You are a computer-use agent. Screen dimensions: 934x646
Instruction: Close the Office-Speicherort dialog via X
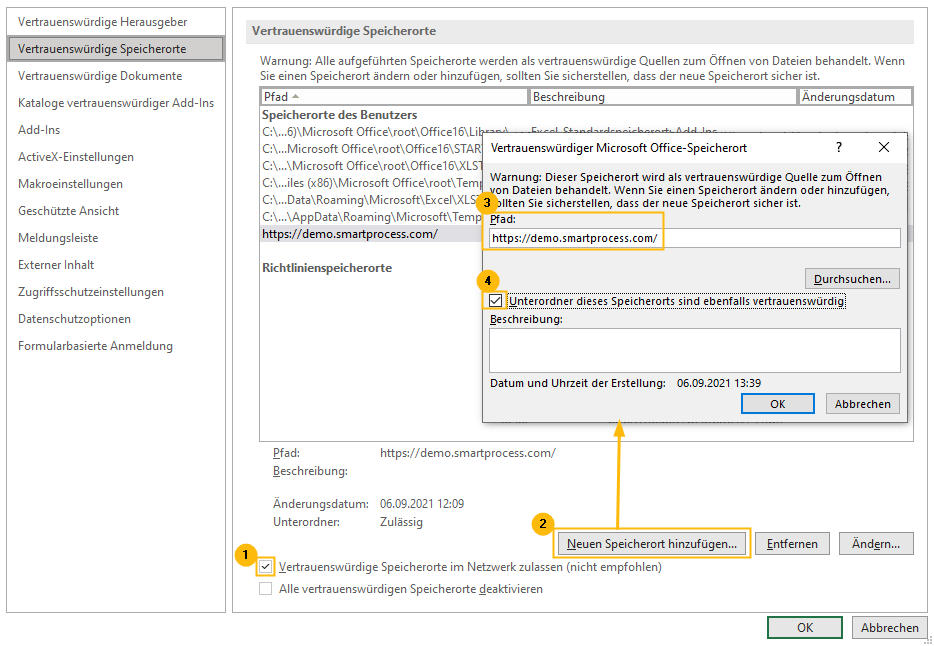coord(884,147)
